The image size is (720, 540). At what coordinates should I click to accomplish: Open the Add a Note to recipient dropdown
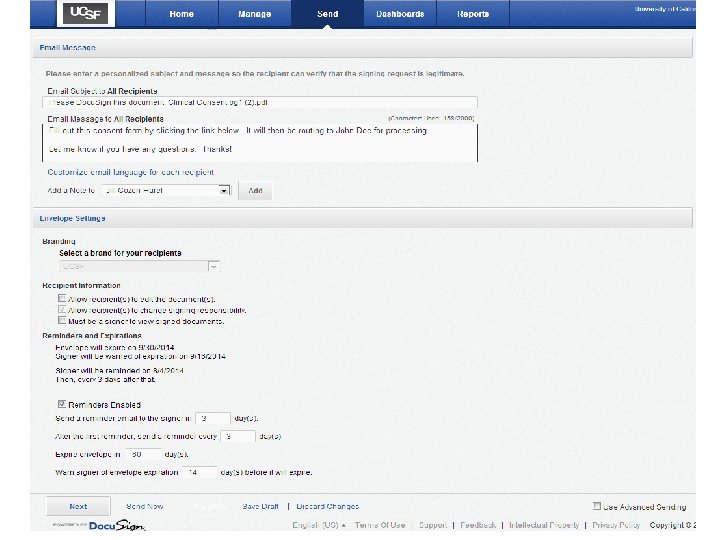point(166,190)
